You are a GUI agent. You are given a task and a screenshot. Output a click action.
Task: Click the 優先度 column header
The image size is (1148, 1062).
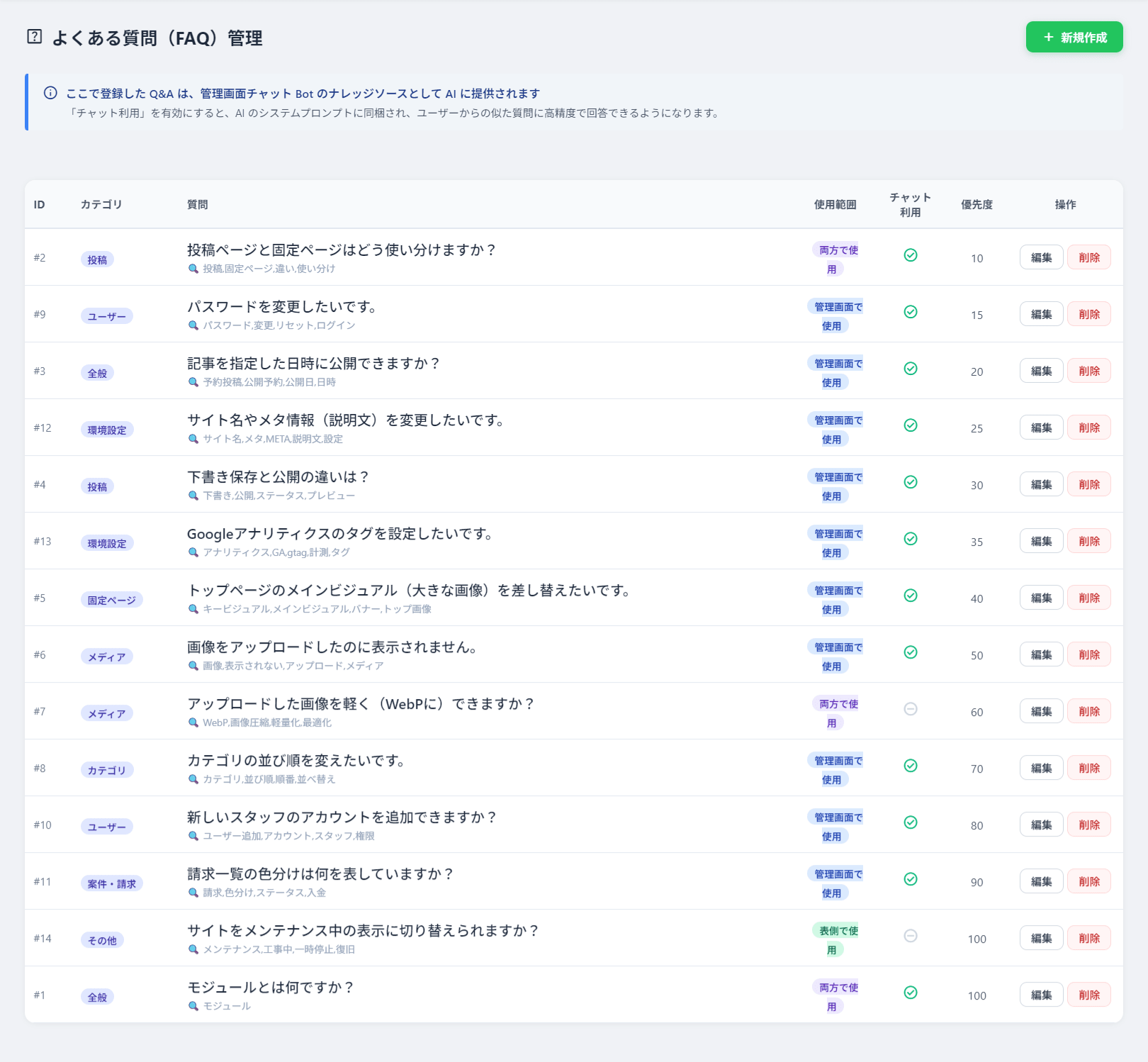977,204
